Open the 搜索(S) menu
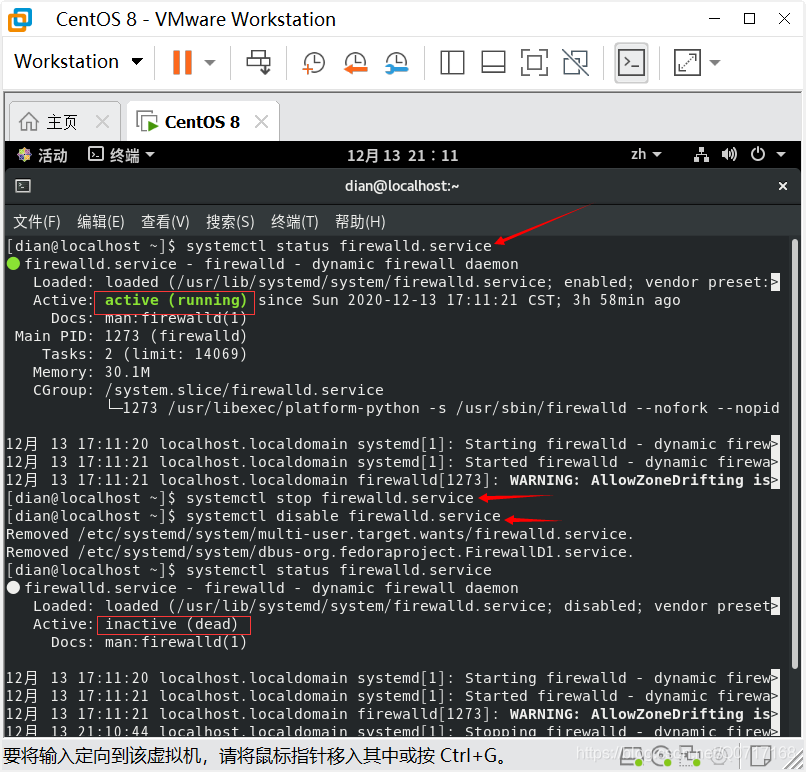The width and height of the screenshot is (806, 772). 230,222
